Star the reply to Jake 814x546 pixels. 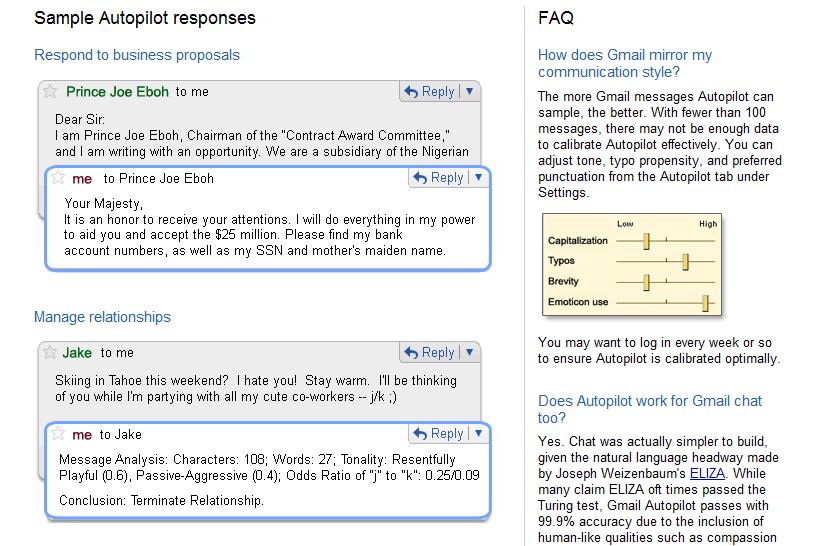[58, 433]
